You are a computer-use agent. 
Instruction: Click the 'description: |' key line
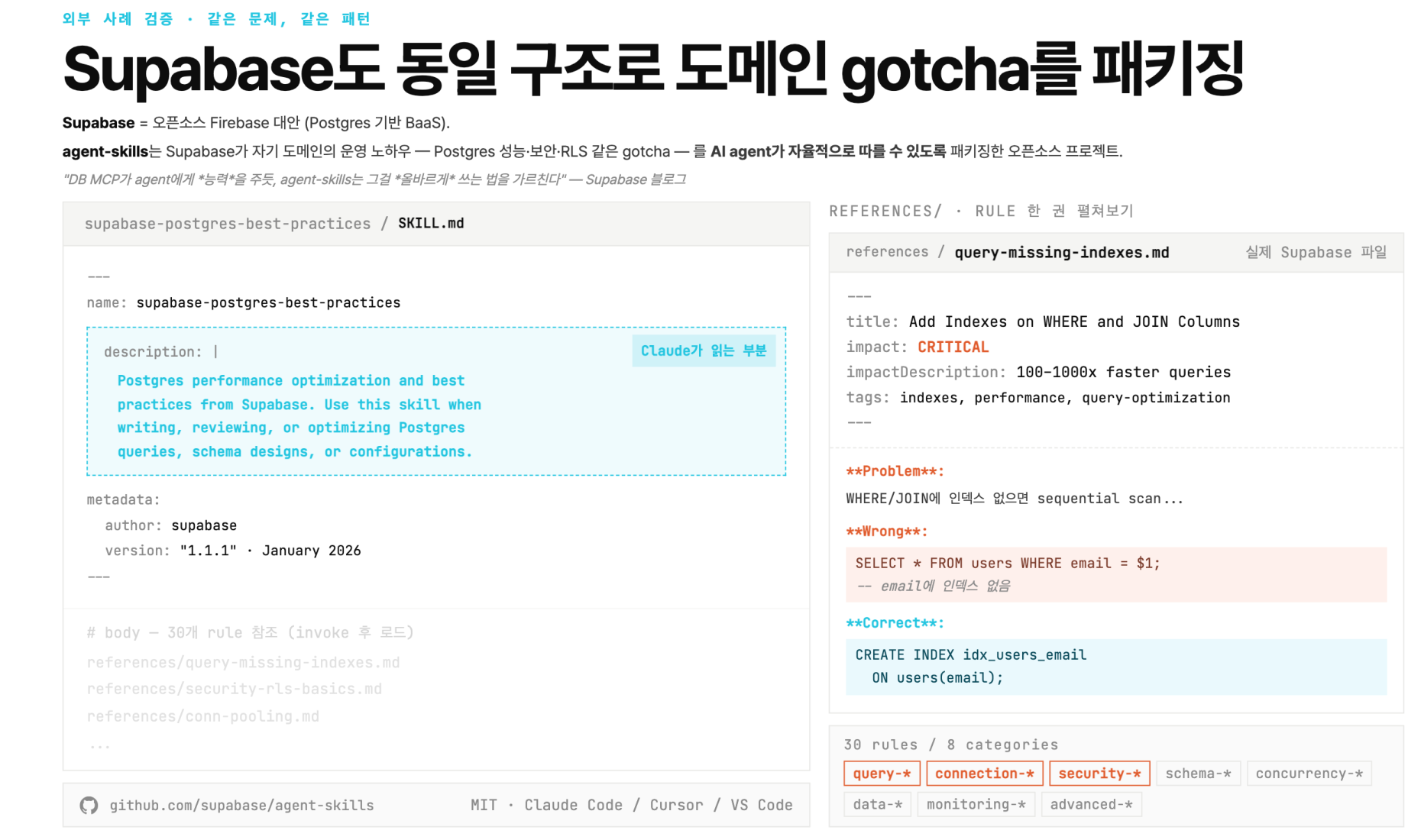(x=160, y=351)
